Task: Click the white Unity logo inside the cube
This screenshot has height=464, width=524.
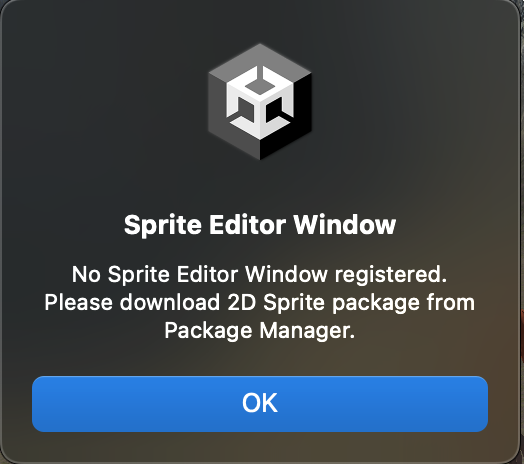Action: click(260, 102)
